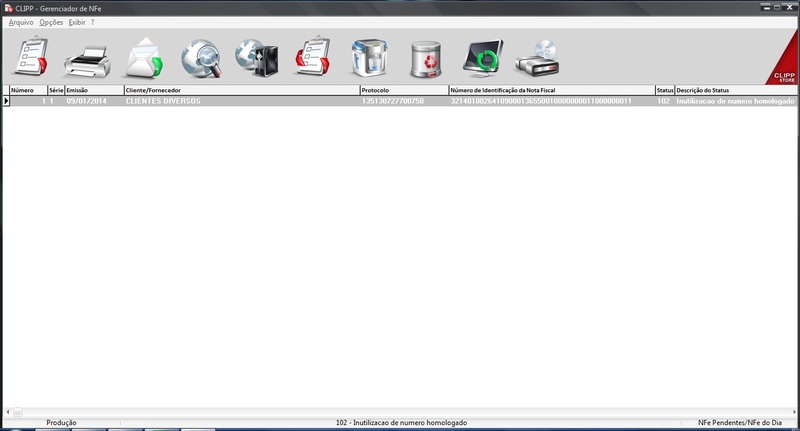This screenshot has height=431, width=800.
Task: Click the Protocolo column header
Action: pyautogui.click(x=403, y=90)
